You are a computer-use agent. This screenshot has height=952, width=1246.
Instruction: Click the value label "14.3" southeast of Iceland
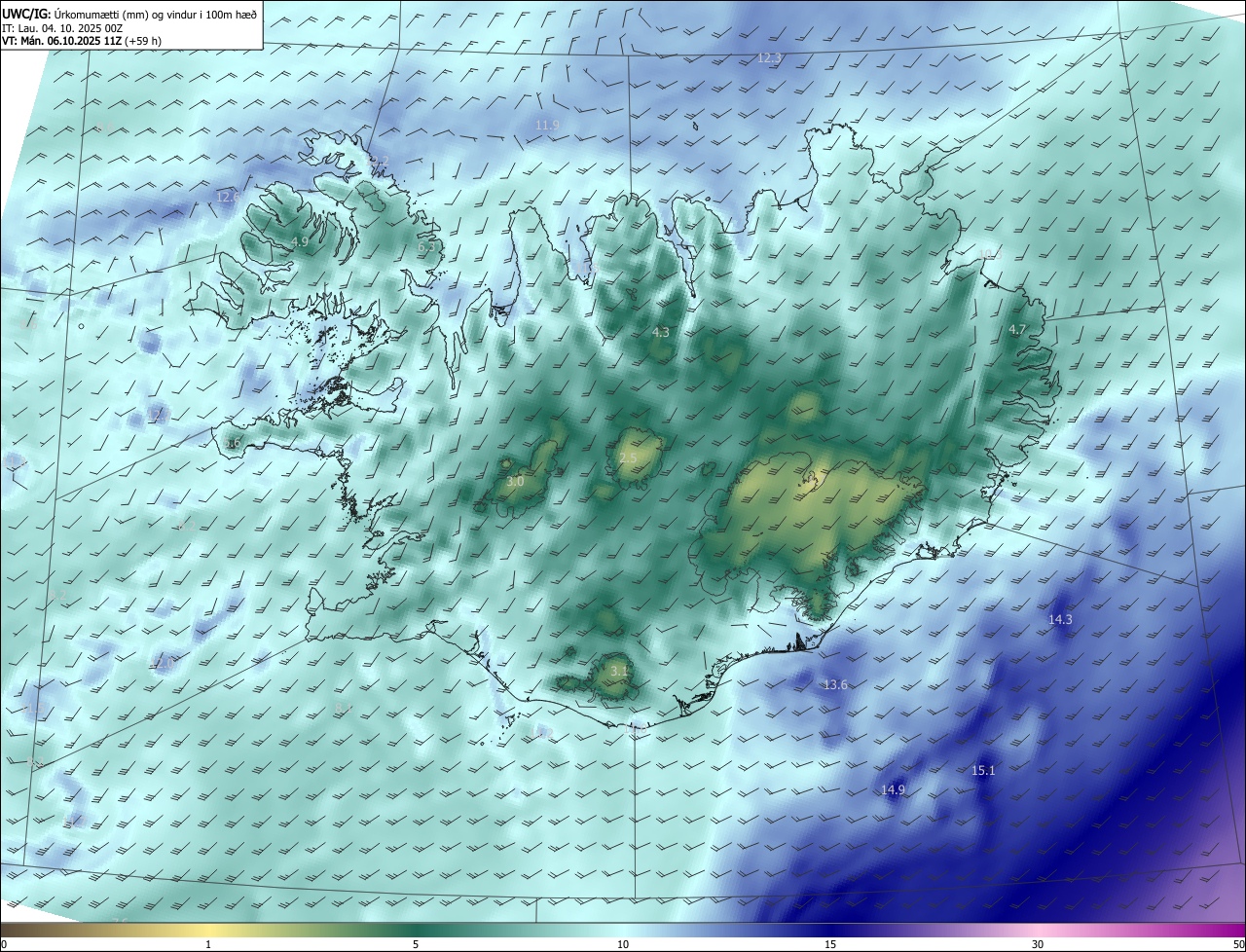[x=1059, y=619]
